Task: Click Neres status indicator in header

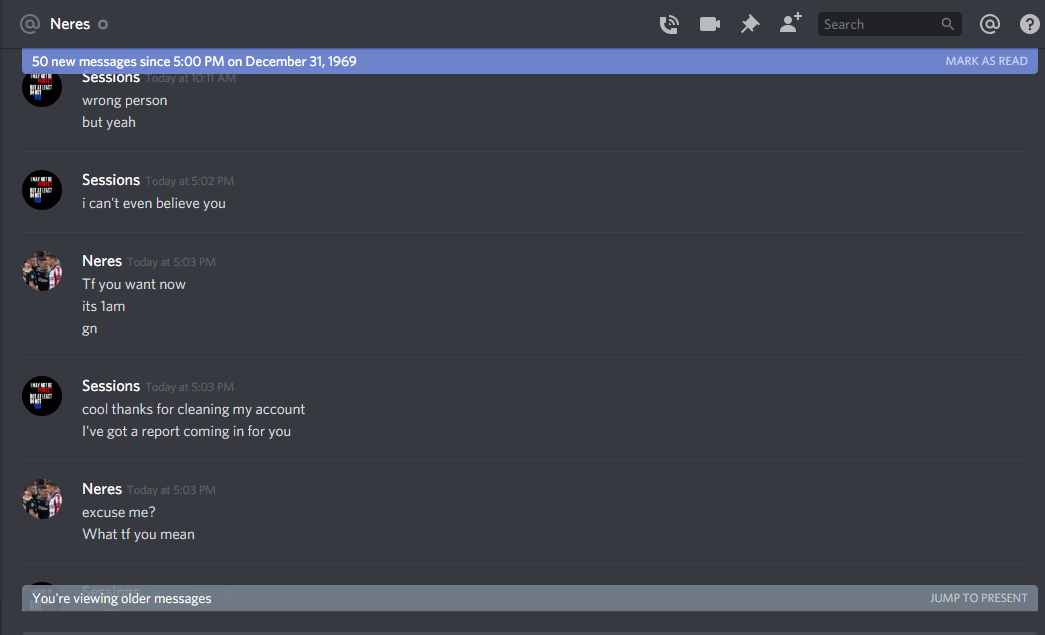Action: (x=103, y=25)
